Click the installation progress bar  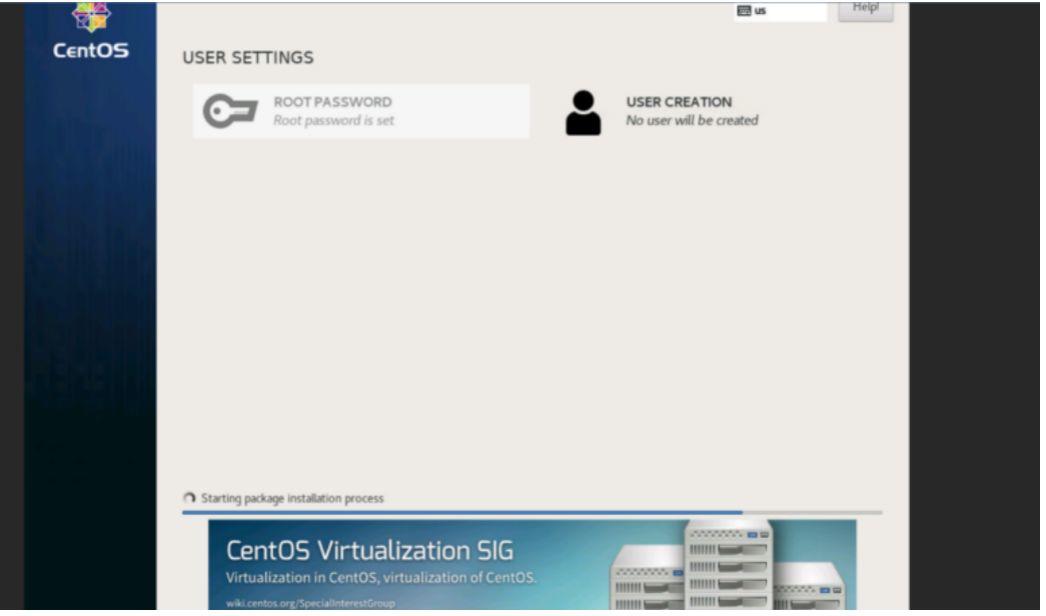531,512
